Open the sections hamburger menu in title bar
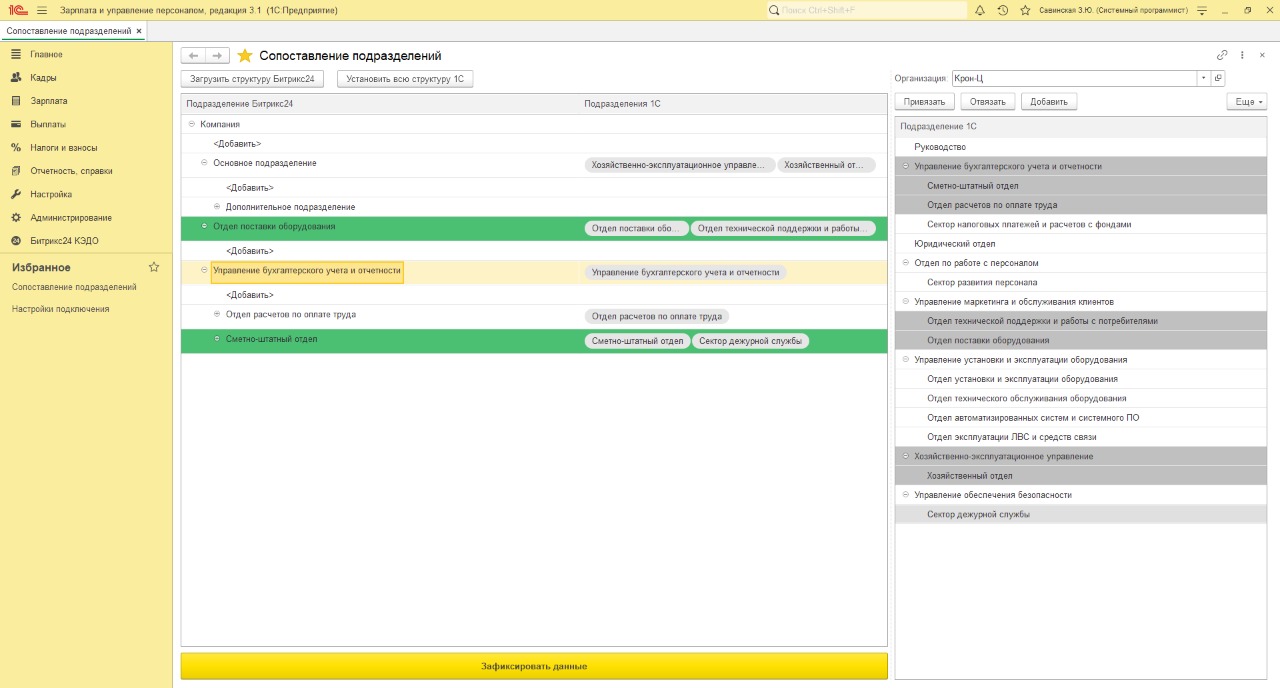The width and height of the screenshot is (1280, 688). (x=41, y=10)
